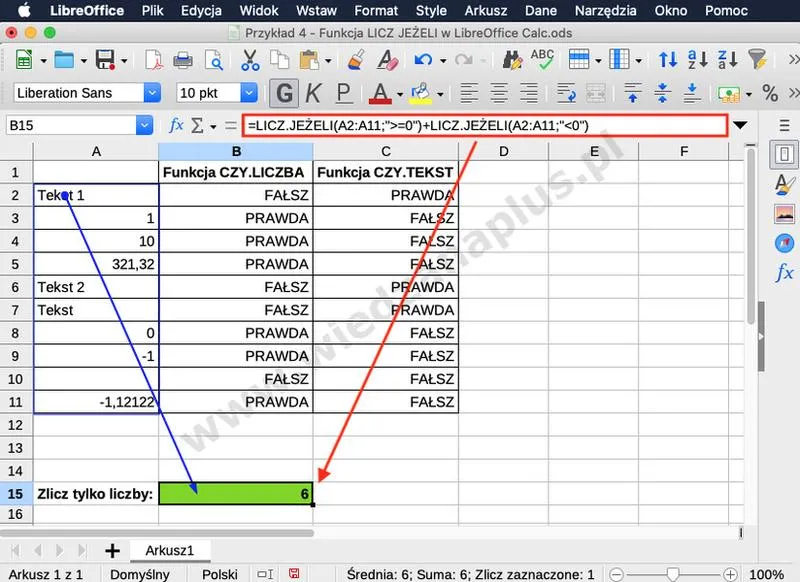Toggle Bold formatting G button
Screen dimensions: 800x582
pos(284,93)
